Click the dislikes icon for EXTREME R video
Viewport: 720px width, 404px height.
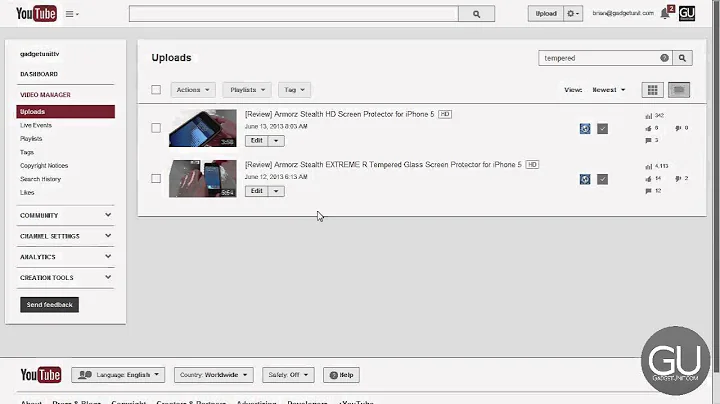[678, 179]
